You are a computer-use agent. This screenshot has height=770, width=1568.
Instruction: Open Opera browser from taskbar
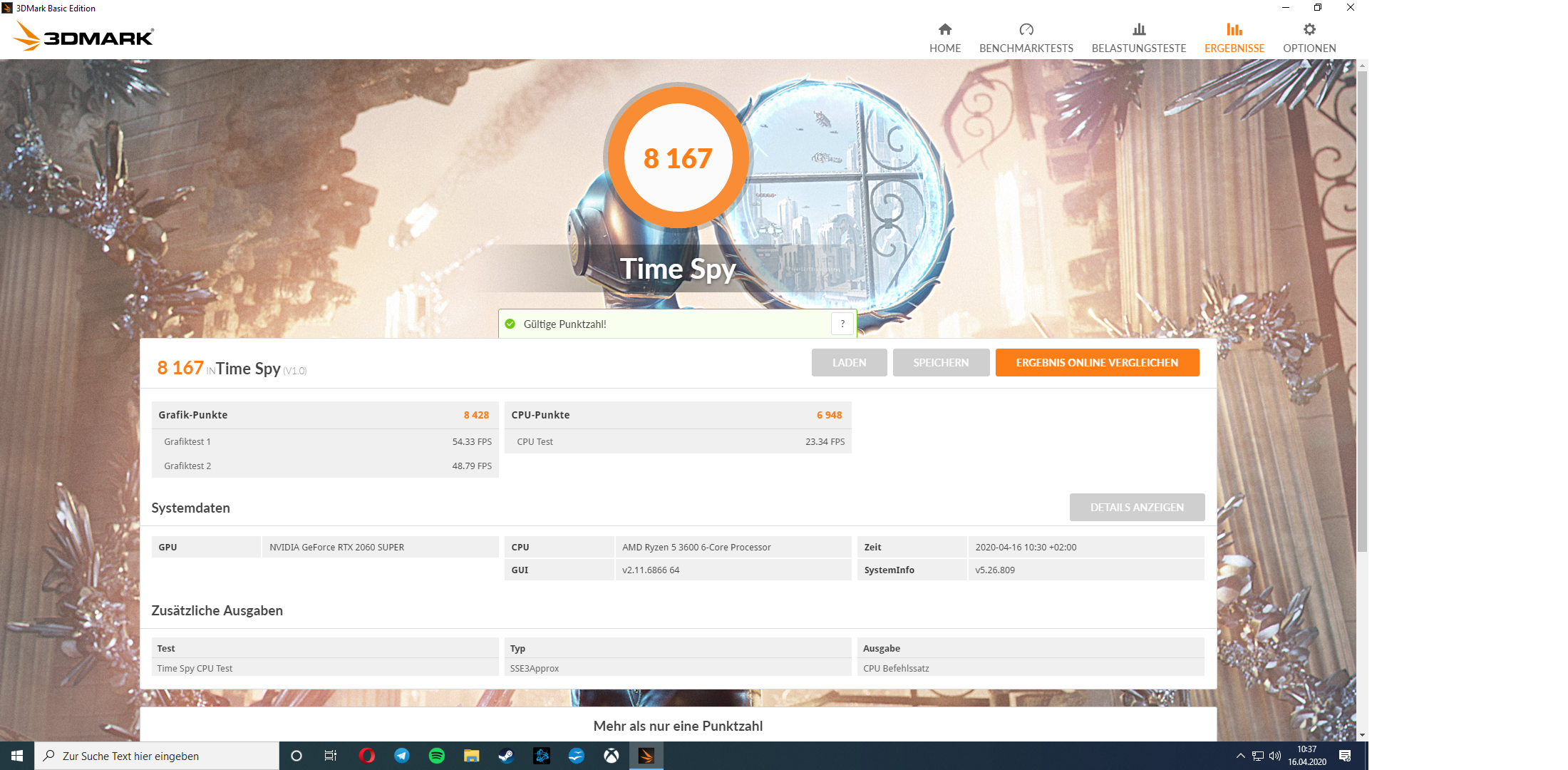tap(367, 756)
